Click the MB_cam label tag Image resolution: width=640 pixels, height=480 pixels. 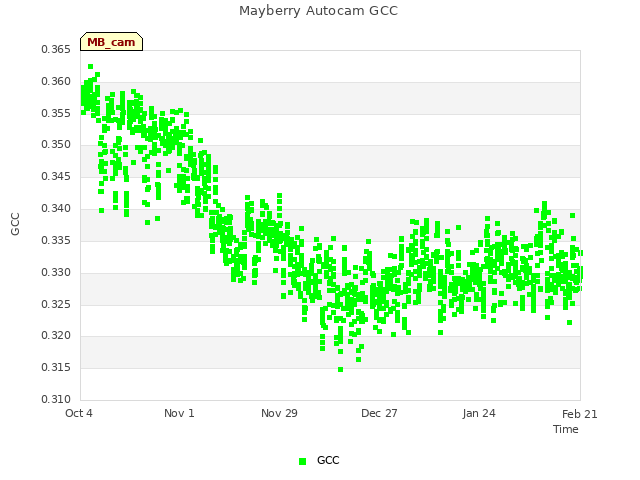pos(111,42)
